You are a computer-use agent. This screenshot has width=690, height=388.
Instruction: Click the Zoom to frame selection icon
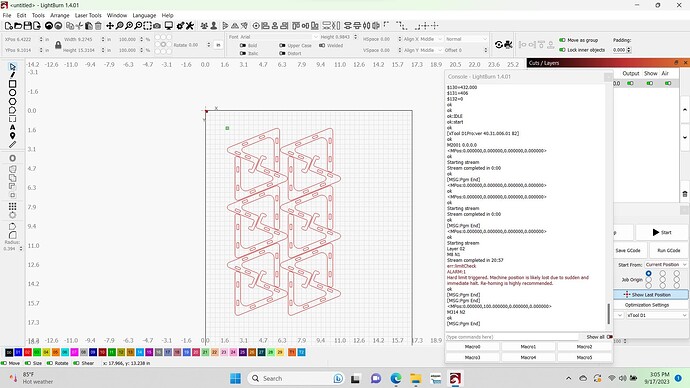click(147, 26)
